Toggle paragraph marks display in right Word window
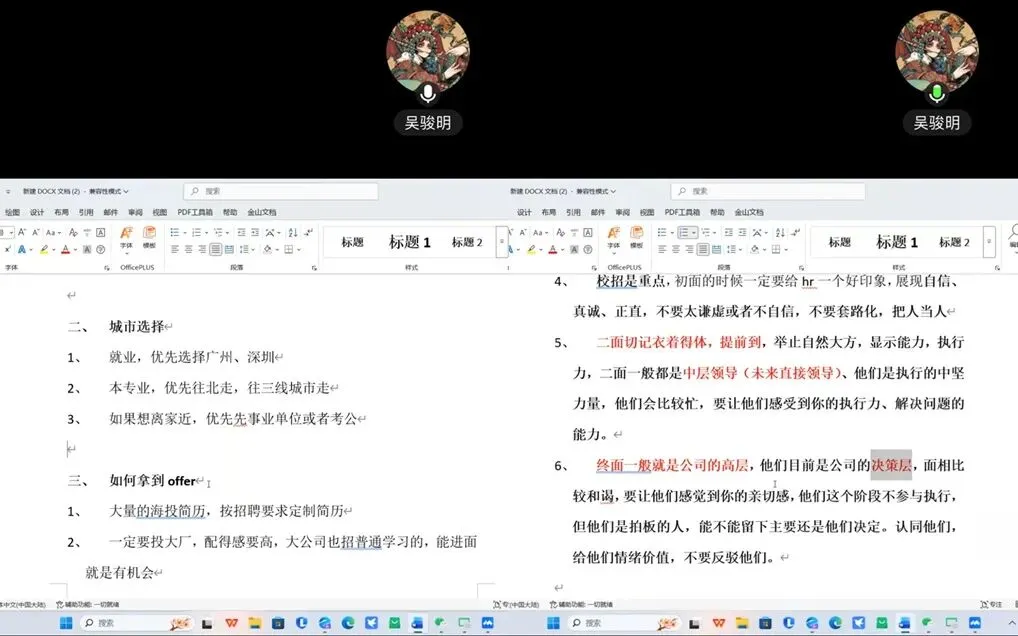 click(796, 232)
